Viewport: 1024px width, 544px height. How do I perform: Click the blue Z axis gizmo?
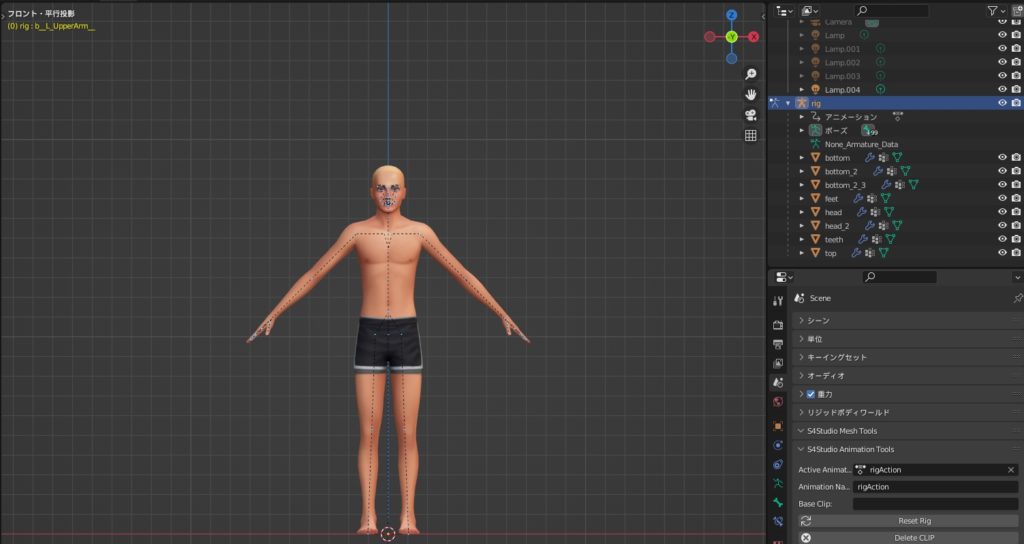tap(732, 16)
